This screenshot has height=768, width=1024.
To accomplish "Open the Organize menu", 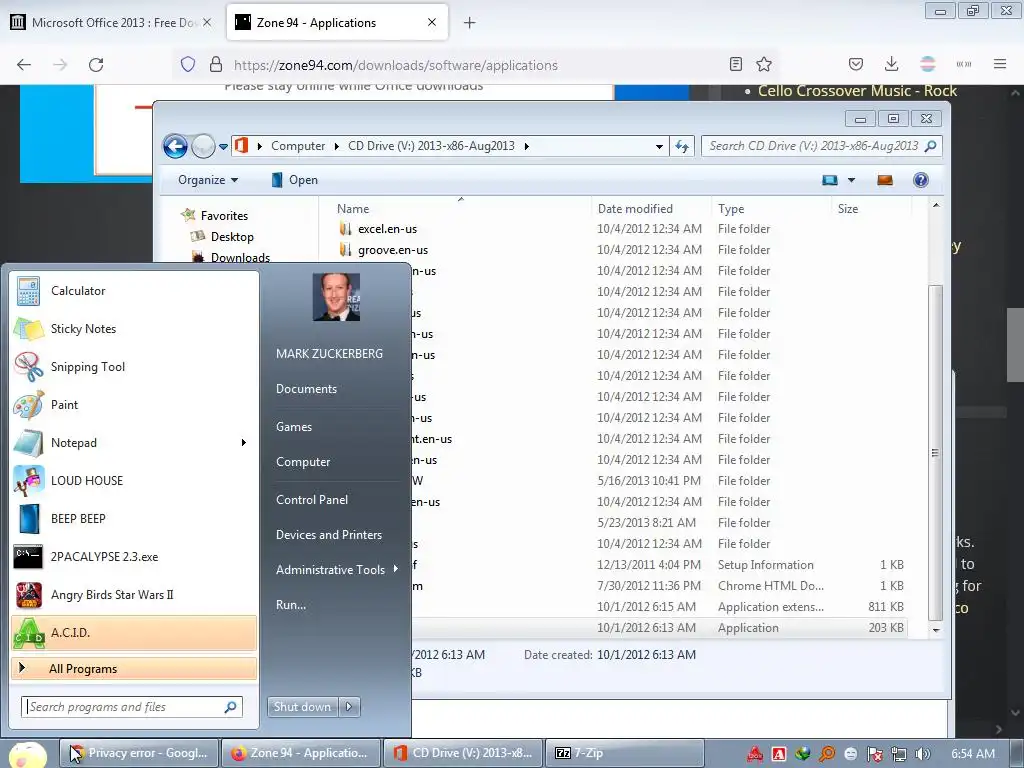I will (x=208, y=180).
